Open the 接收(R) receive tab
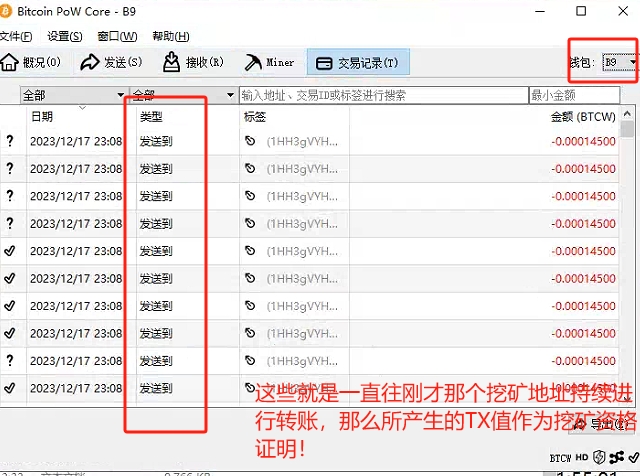The width and height of the screenshot is (640, 476). (193, 62)
